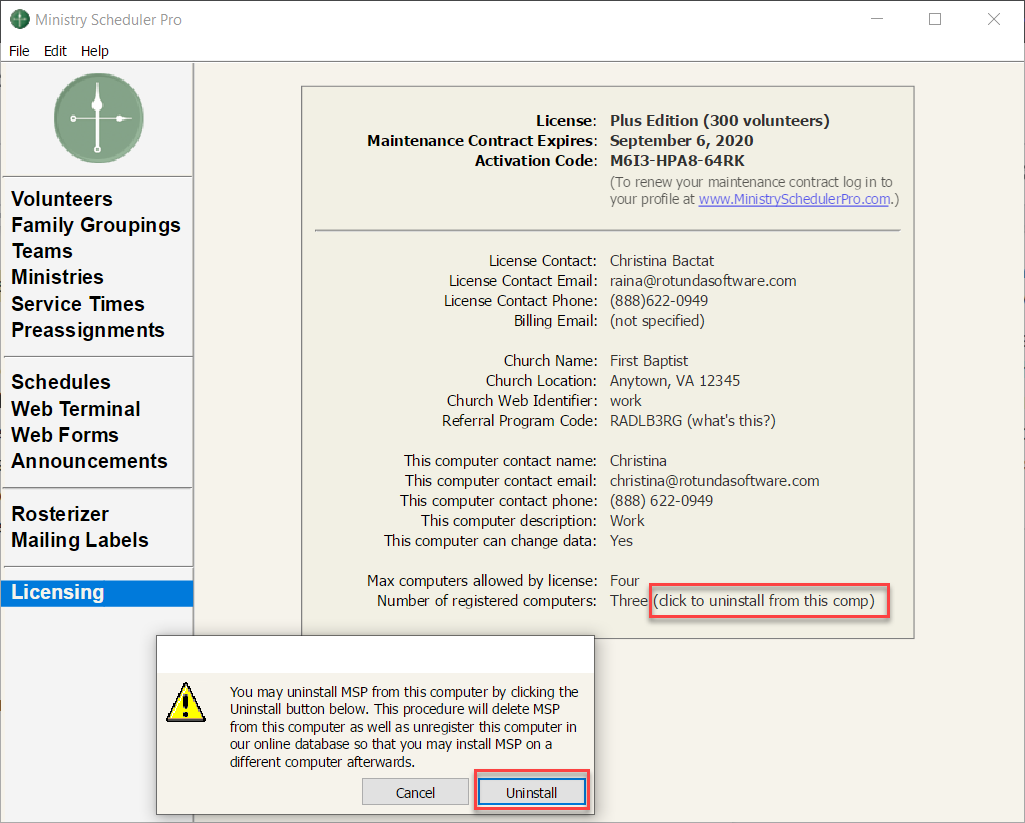The image size is (1025, 823).
Task: Open Announcements section
Action: 90,461
